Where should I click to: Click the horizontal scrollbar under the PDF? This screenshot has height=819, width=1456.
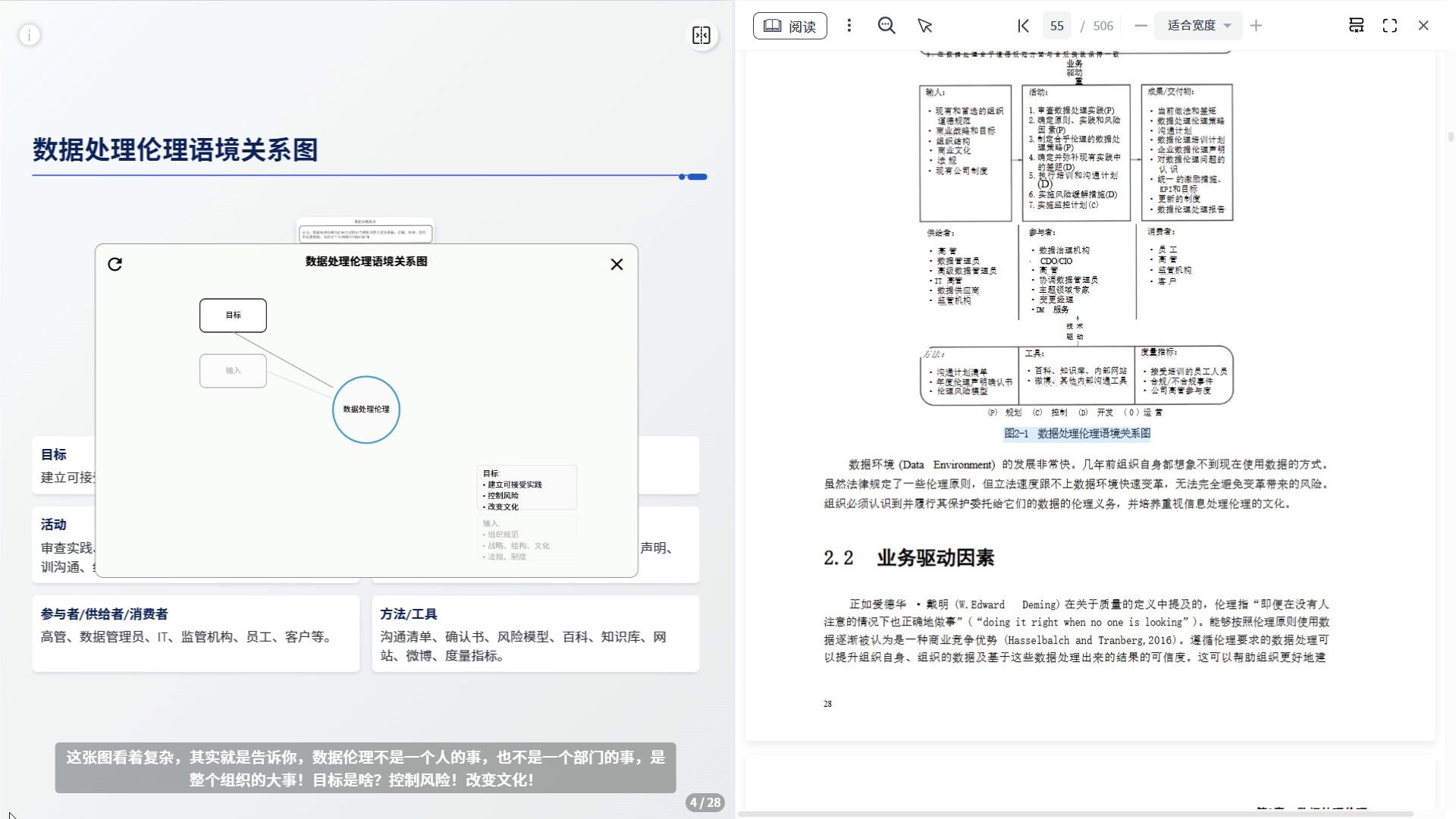tap(1075, 814)
